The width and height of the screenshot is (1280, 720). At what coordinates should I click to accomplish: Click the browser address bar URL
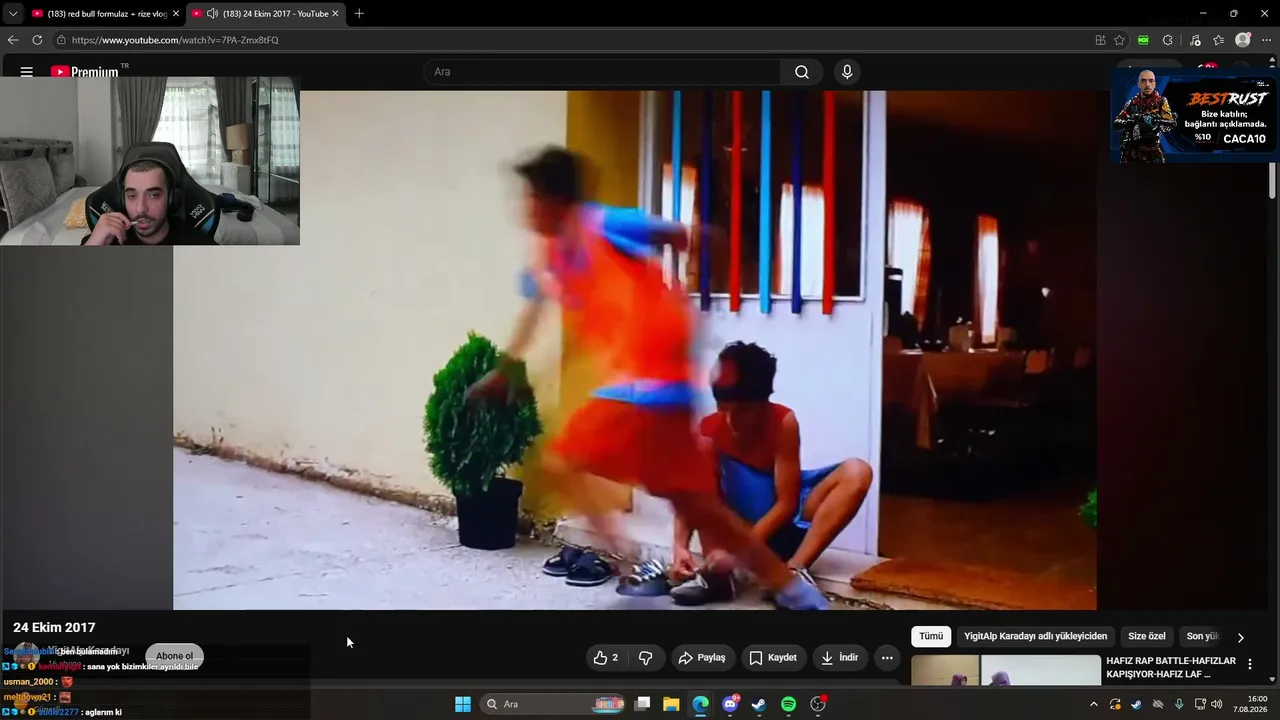tap(175, 40)
